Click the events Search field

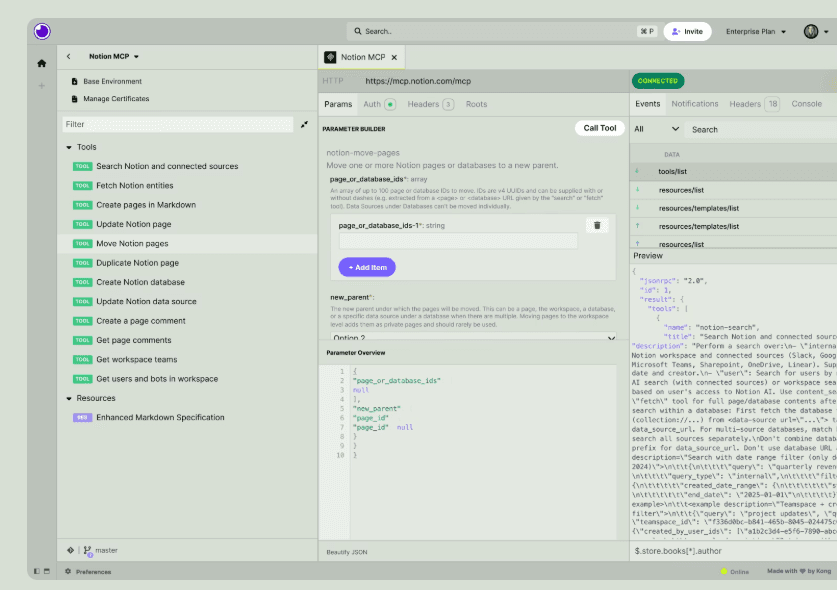point(762,129)
